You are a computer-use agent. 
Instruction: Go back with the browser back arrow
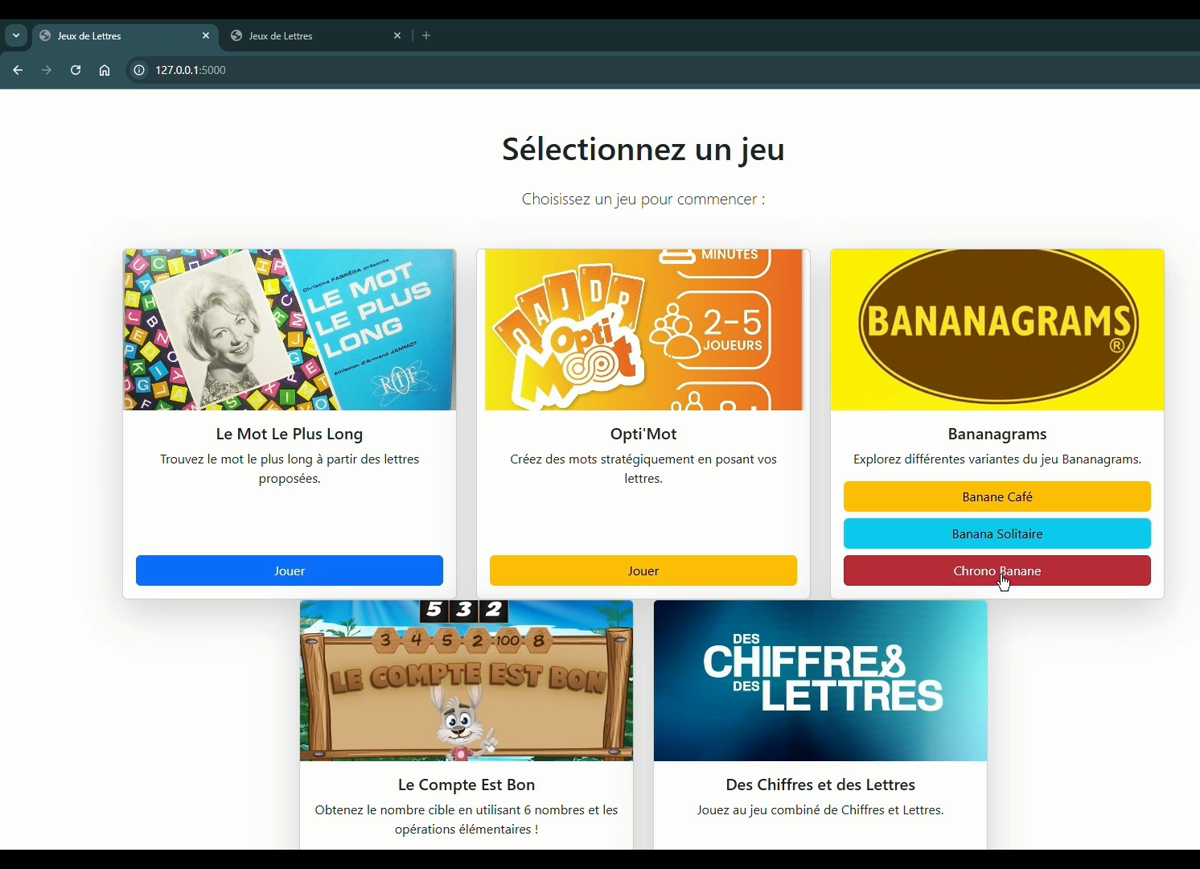18,70
